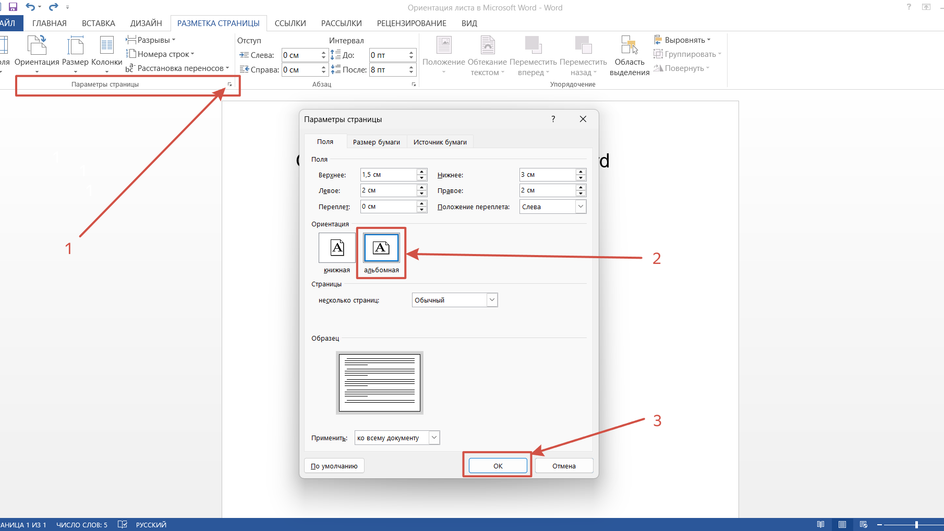Adjust the Верхнее margin stepper arrows
This screenshot has width=944, height=531.
click(x=421, y=175)
